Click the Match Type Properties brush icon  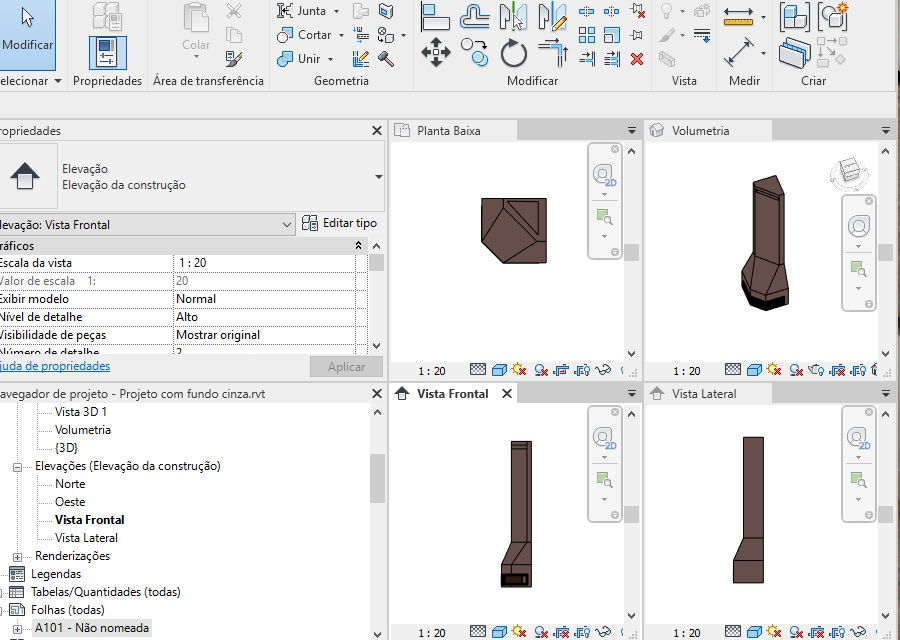tap(234, 59)
